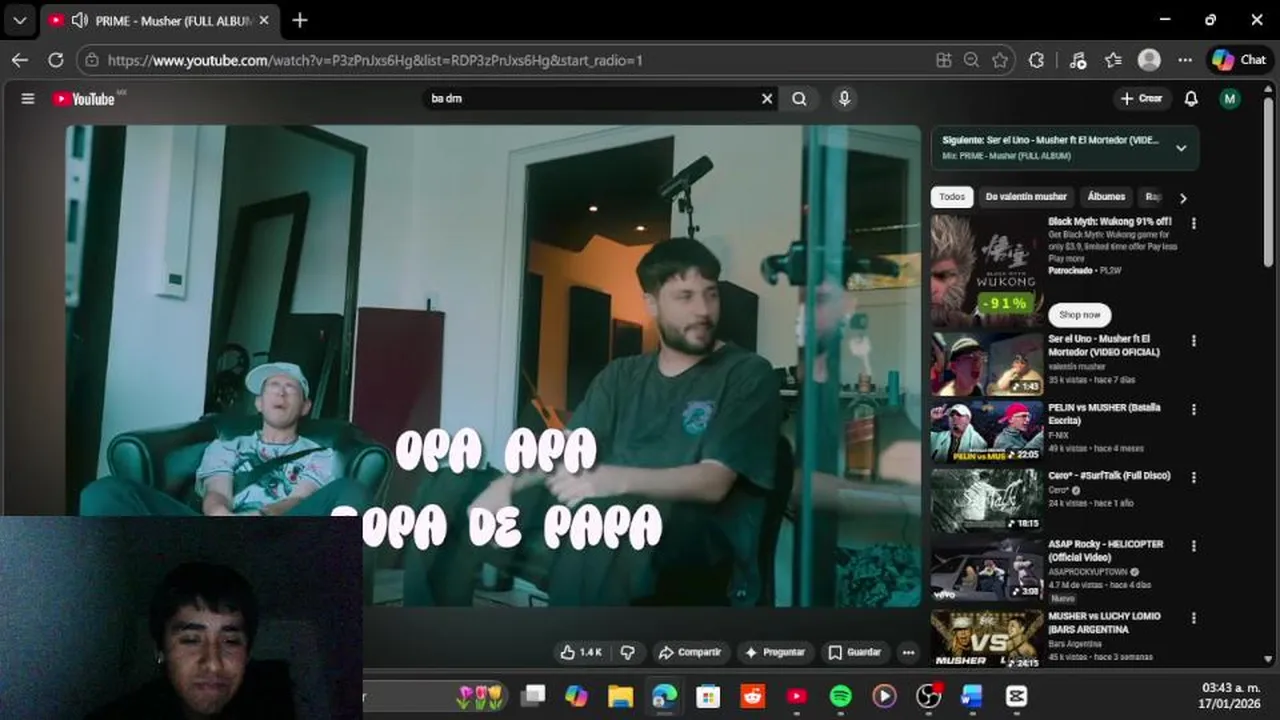Open the taskbar clock and date
The image size is (1280, 720).
tap(1231, 696)
